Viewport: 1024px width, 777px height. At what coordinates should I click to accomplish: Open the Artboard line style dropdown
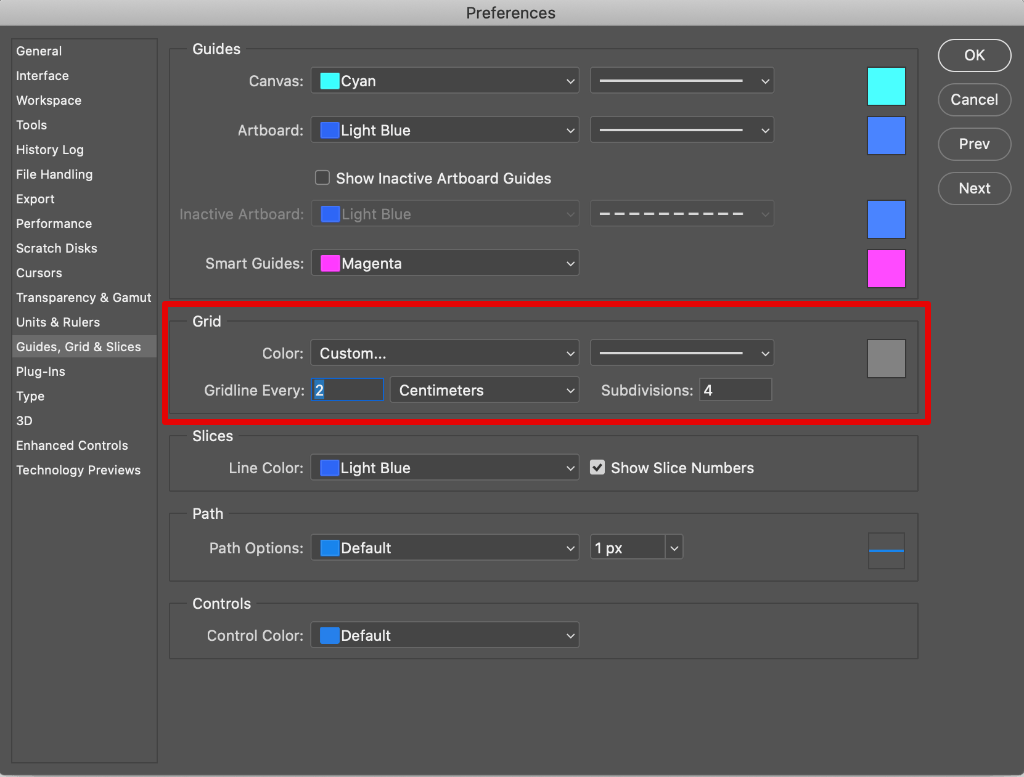tap(682, 130)
